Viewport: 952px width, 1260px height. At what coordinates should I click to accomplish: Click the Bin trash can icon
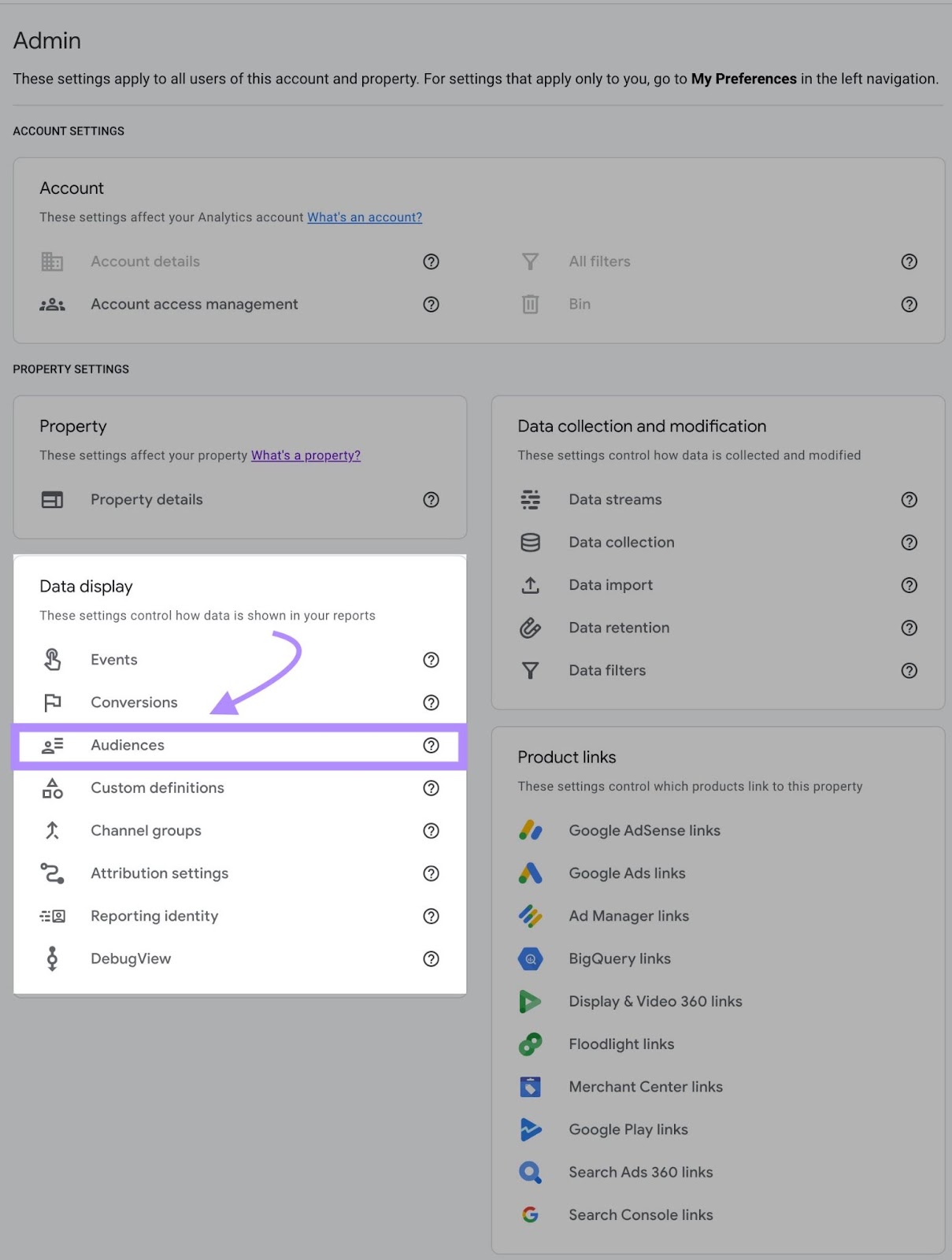pyautogui.click(x=531, y=304)
